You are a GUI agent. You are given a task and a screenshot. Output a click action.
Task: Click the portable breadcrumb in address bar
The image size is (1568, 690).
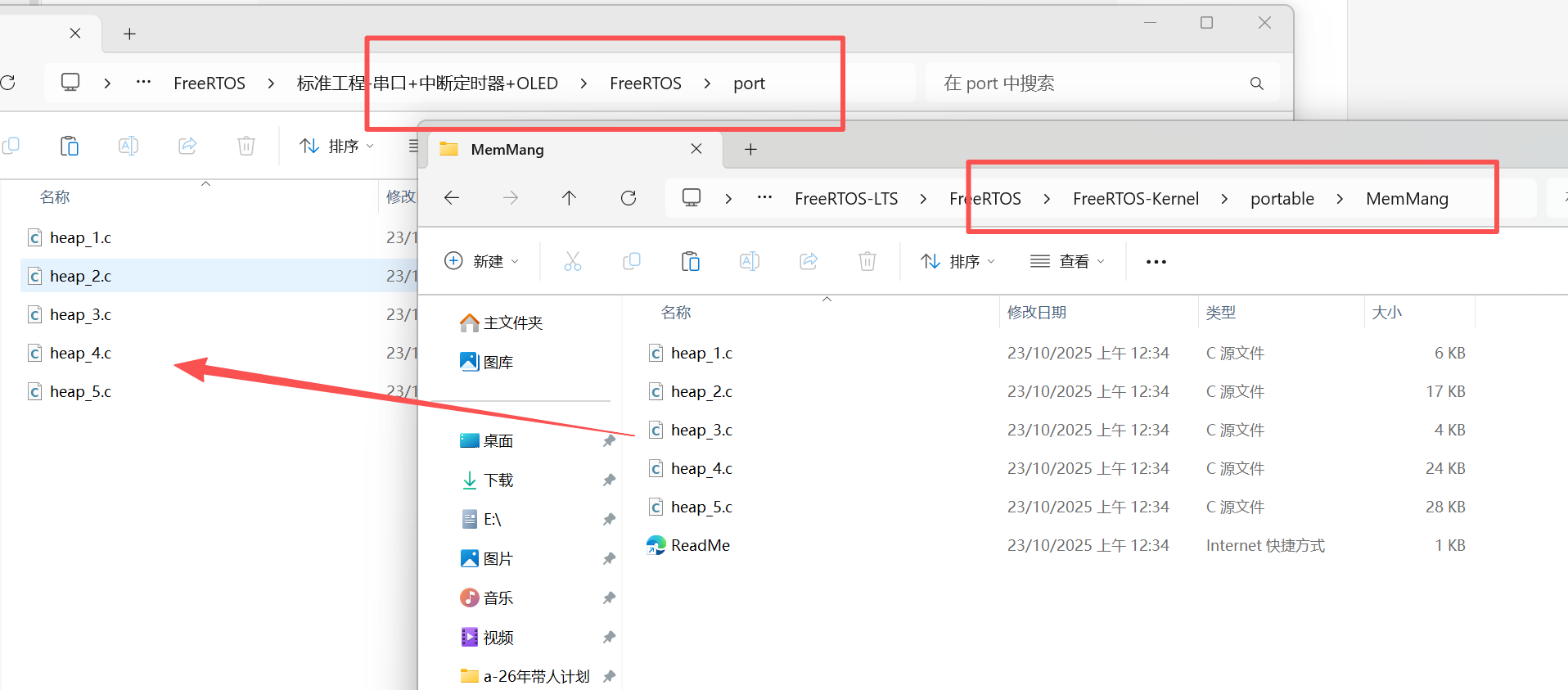(1282, 199)
